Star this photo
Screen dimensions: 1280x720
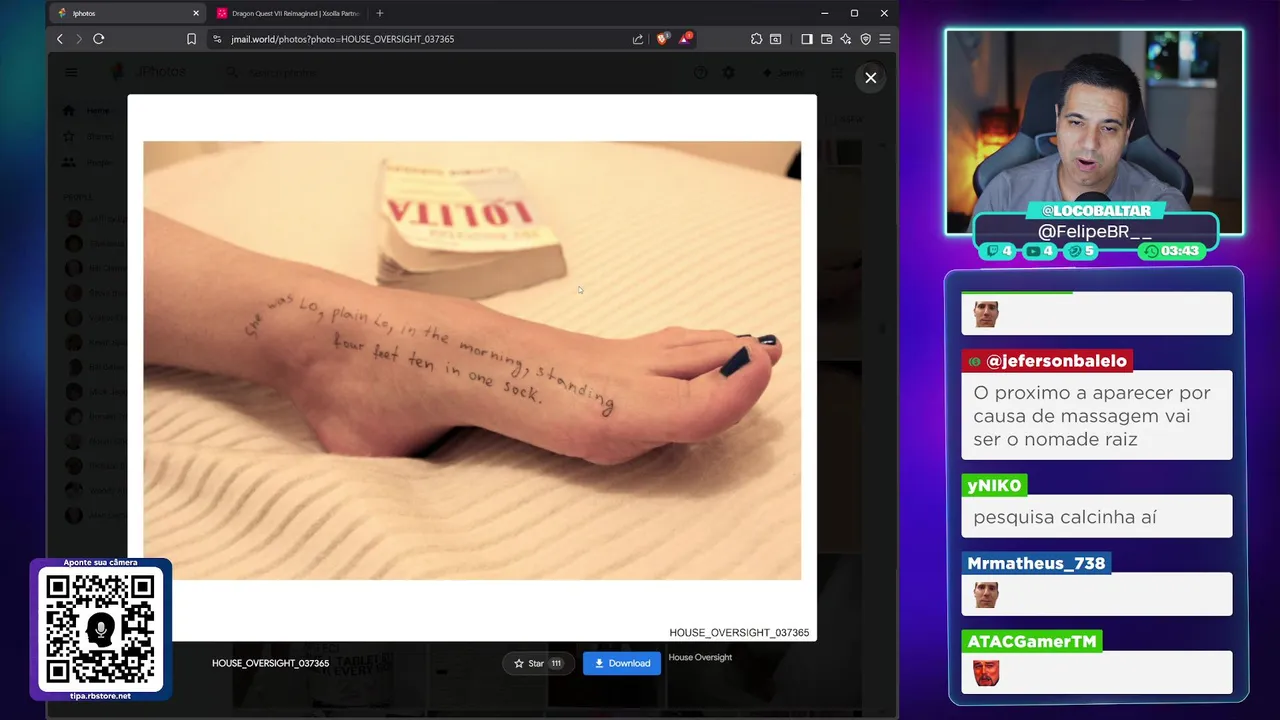pyautogui.click(x=537, y=663)
